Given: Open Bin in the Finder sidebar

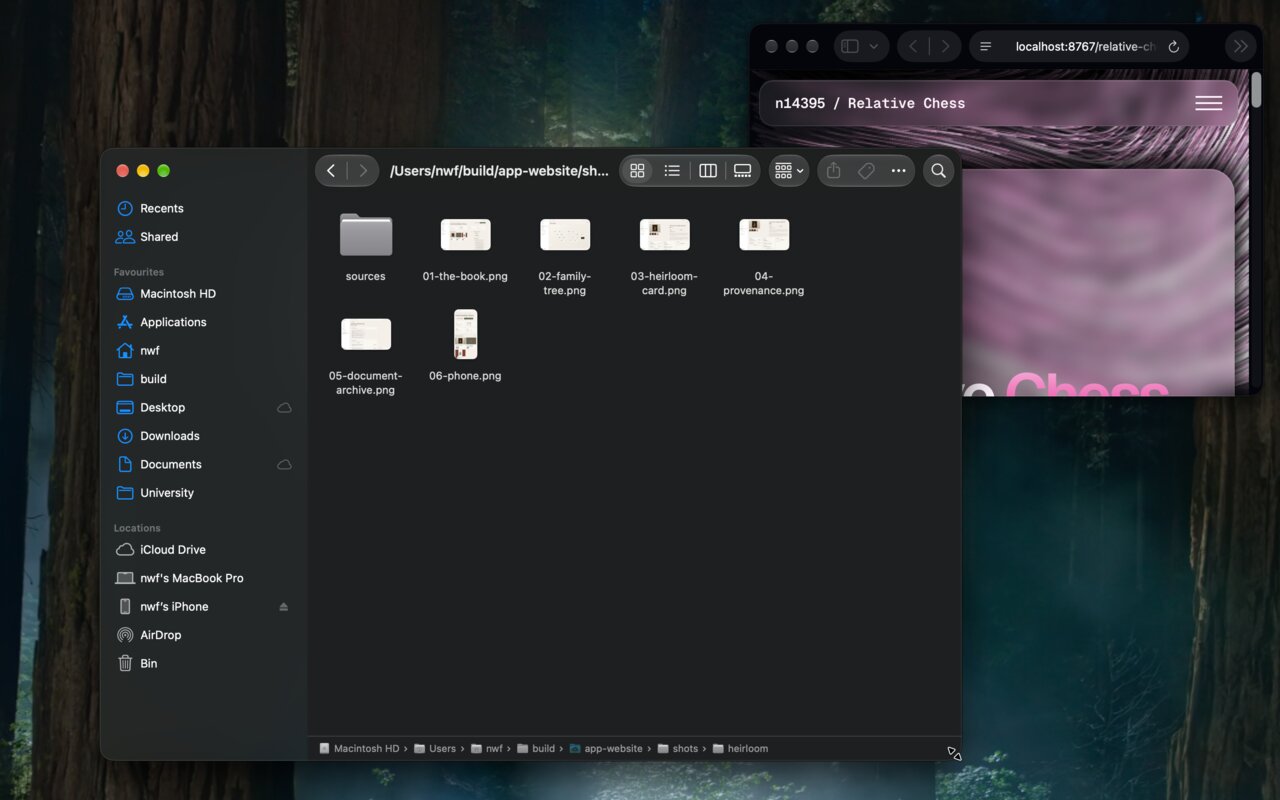Looking at the screenshot, I should point(204,664).
